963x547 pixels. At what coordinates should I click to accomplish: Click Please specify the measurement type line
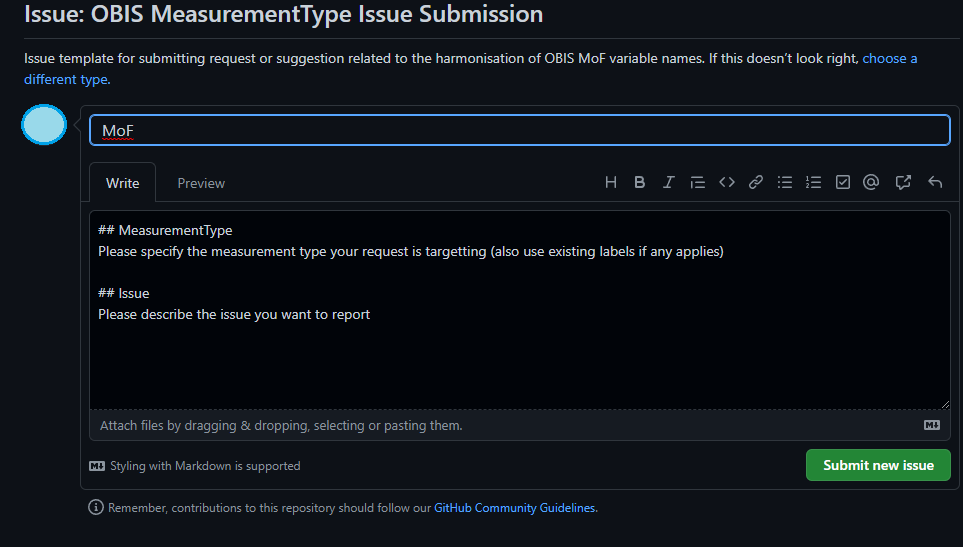(x=411, y=252)
